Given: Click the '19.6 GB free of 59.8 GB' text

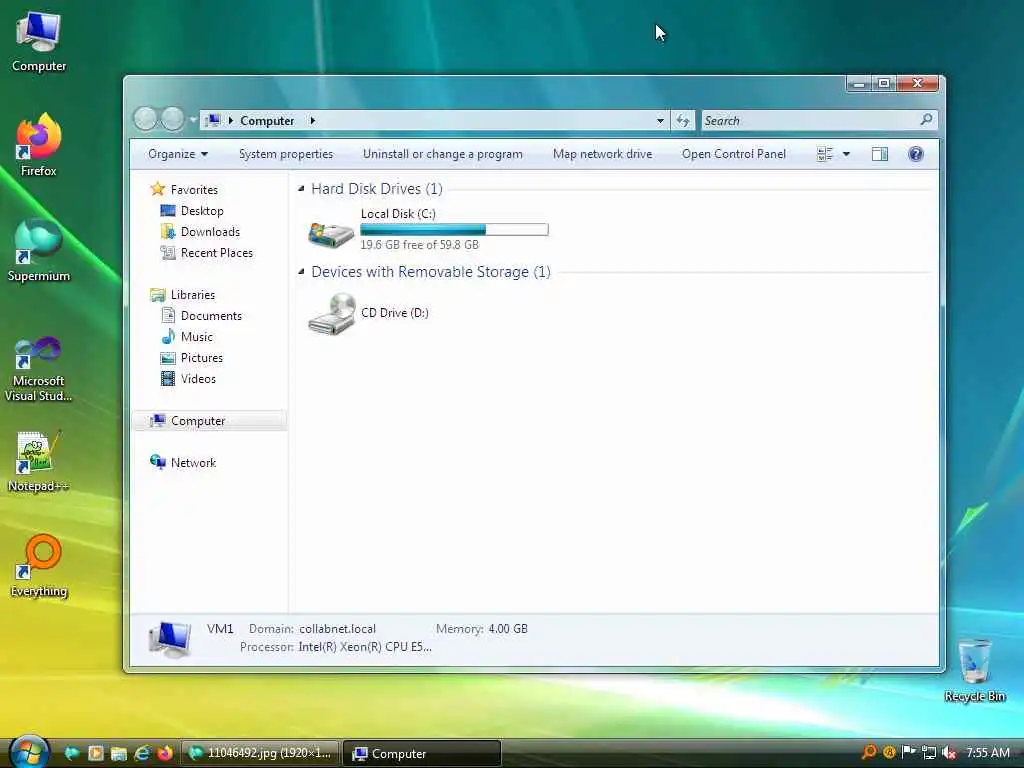Looking at the screenshot, I should pos(419,244).
